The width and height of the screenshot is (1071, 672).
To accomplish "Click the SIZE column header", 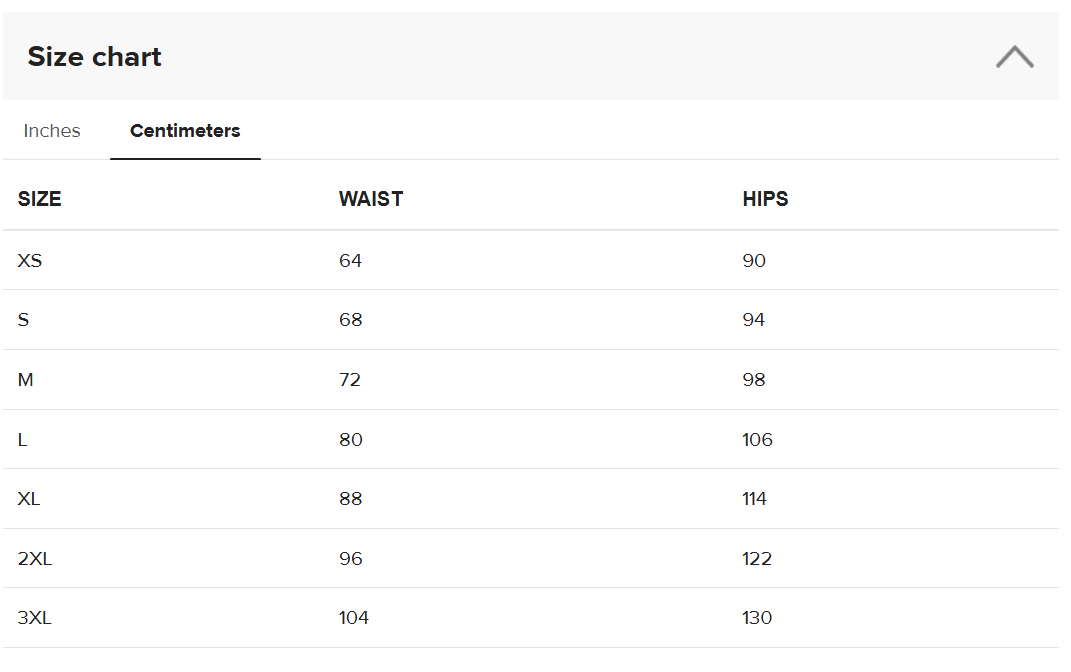I will [x=40, y=199].
